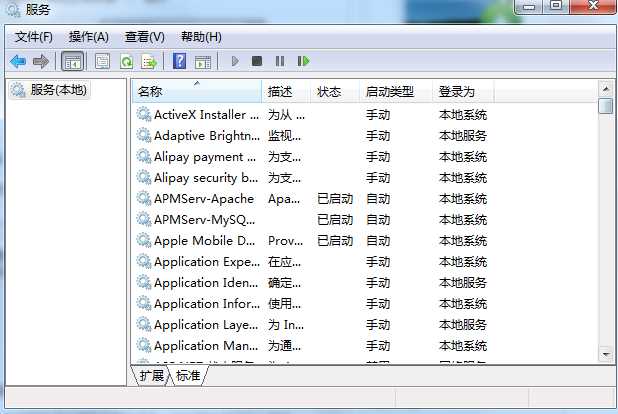Click the Services title bar gear icon
This screenshot has width=618, height=414.
(x=13, y=9)
